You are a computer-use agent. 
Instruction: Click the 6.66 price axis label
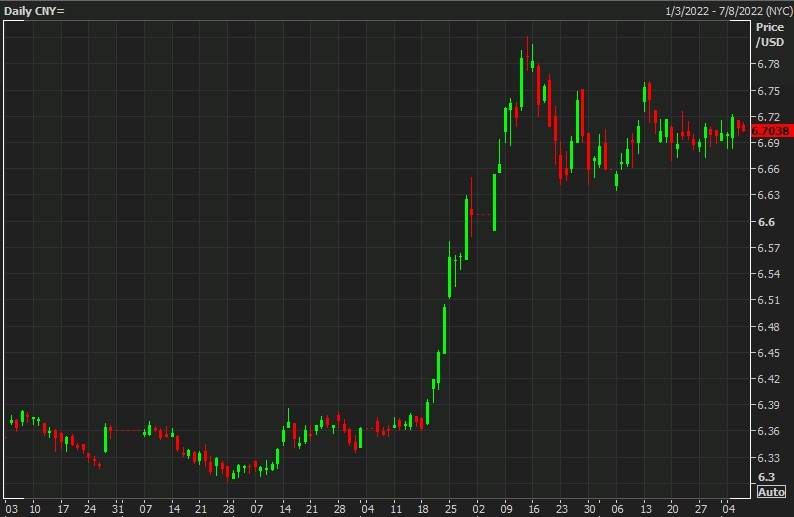coord(768,169)
